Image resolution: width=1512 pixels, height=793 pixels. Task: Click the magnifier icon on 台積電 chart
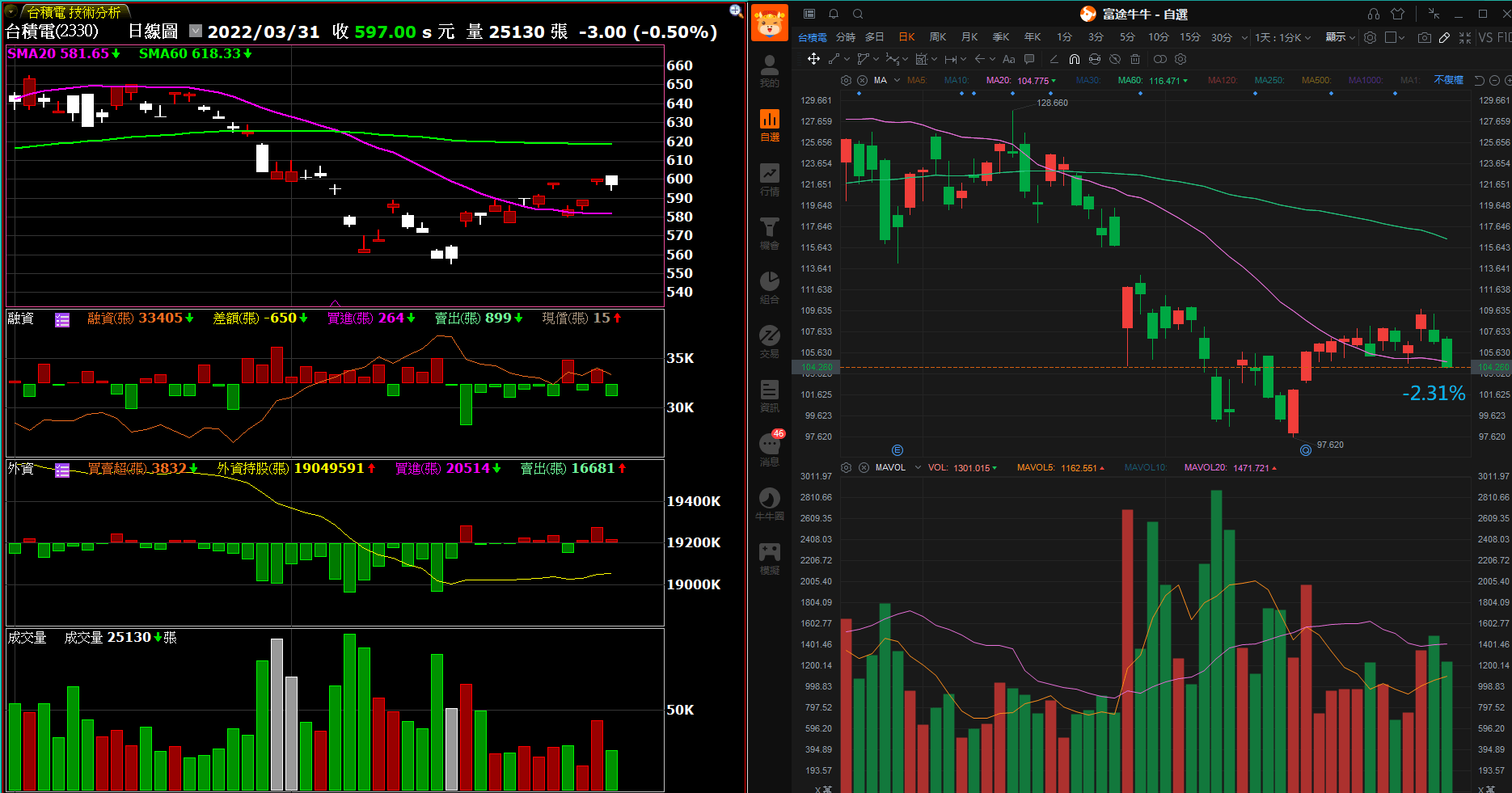(x=736, y=11)
